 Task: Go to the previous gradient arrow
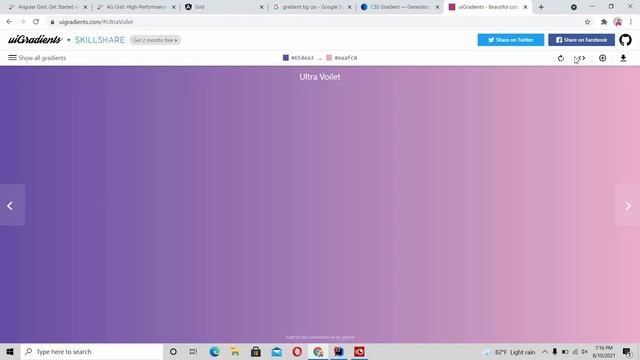(x=12, y=205)
